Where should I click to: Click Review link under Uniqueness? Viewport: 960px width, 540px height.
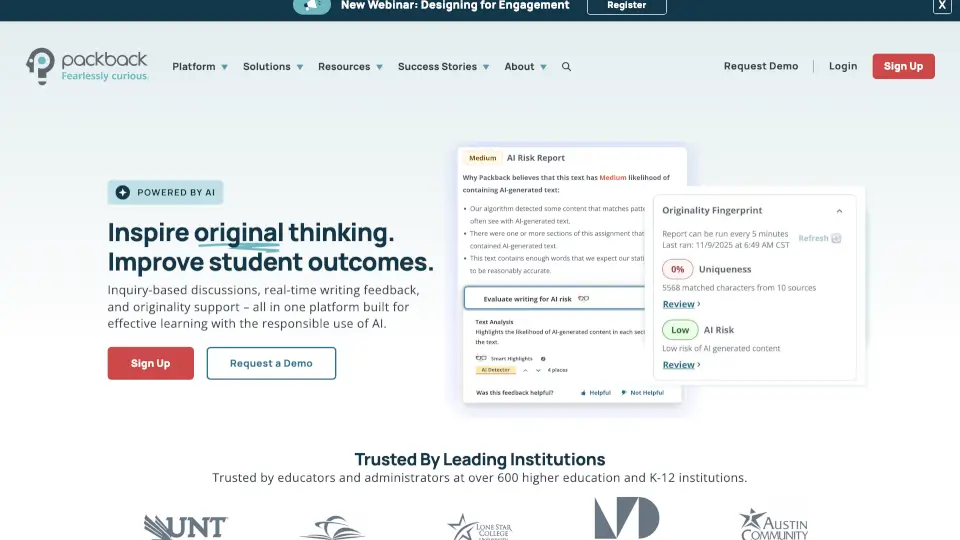(x=679, y=304)
